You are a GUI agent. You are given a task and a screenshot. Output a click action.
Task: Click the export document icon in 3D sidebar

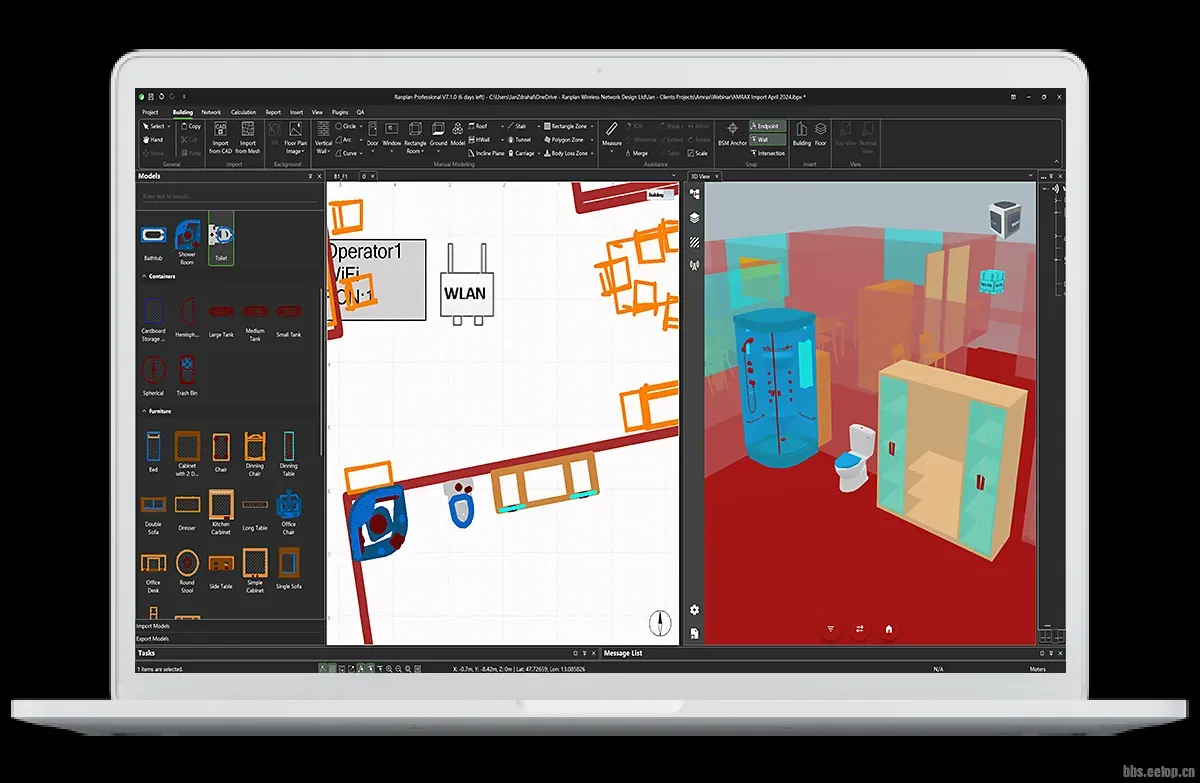(x=695, y=633)
